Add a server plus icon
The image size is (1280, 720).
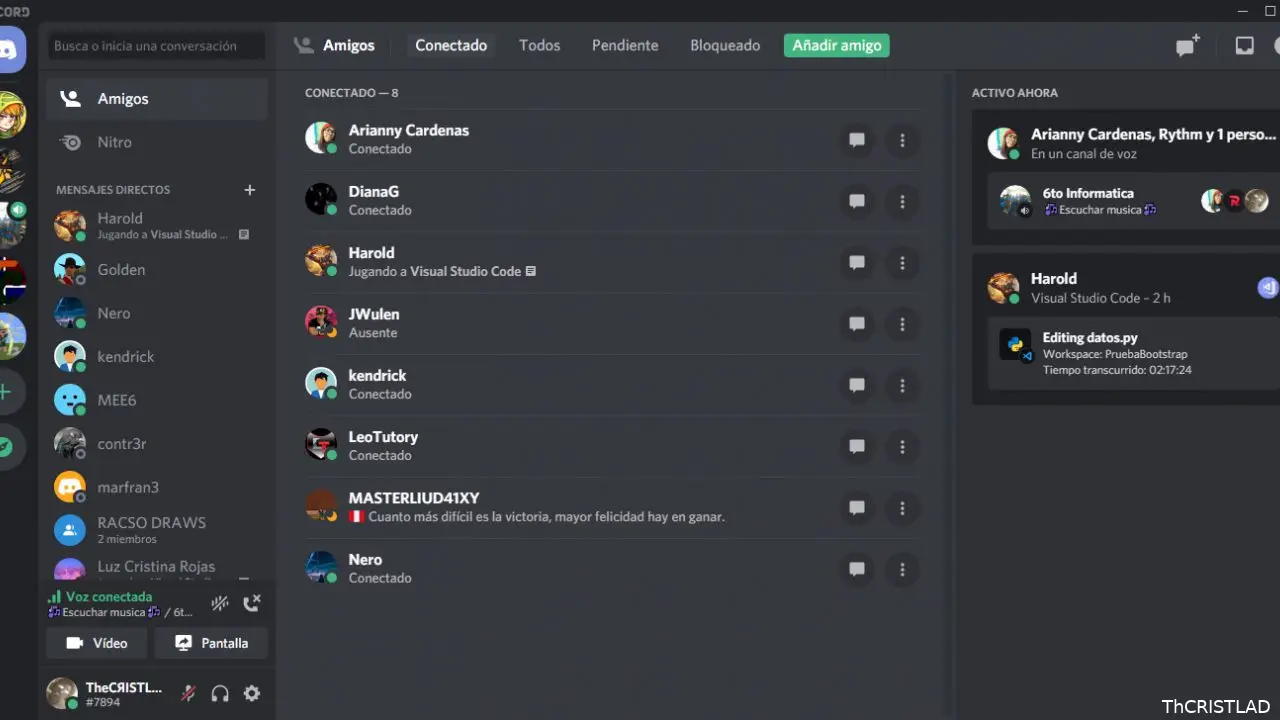tap(8, 392)
